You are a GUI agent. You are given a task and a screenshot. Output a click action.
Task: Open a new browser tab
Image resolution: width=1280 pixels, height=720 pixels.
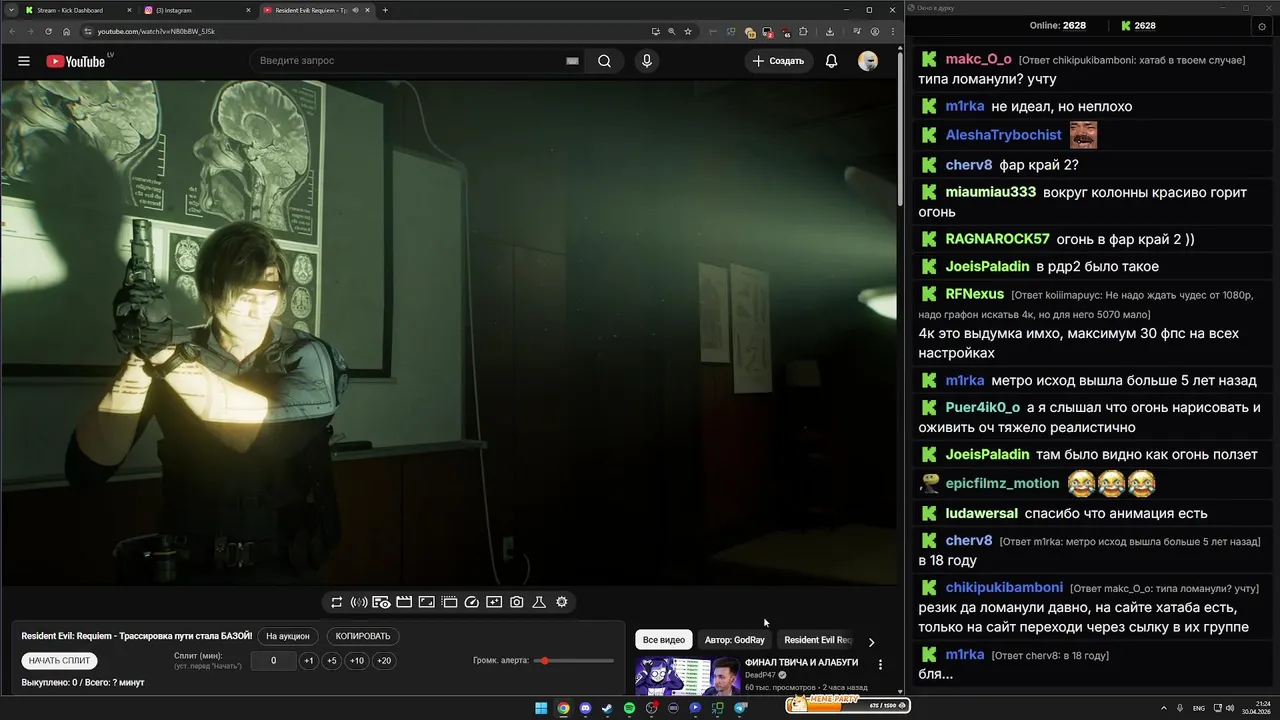(x=385, y=10)
